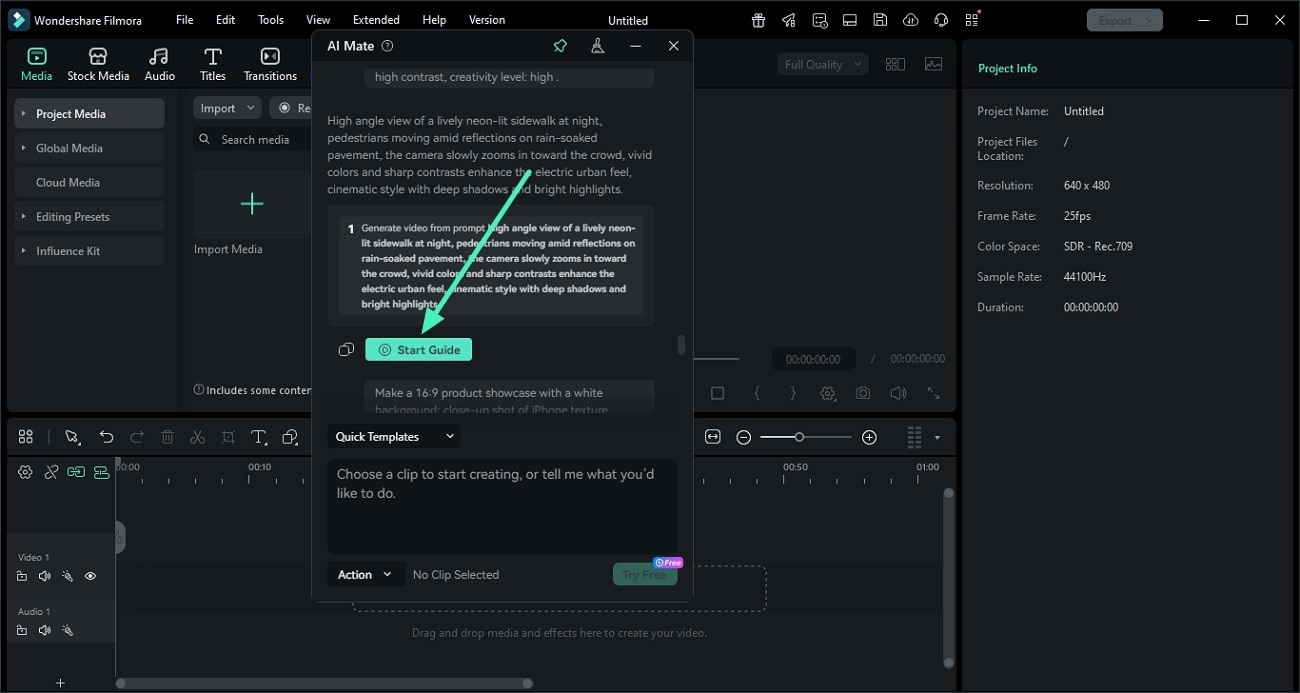Image resolution: width=1300 pixels, height=693 pixels.
Task: Open the shapes overlay tool in timeline toolbar
Action: click(290, 437)
